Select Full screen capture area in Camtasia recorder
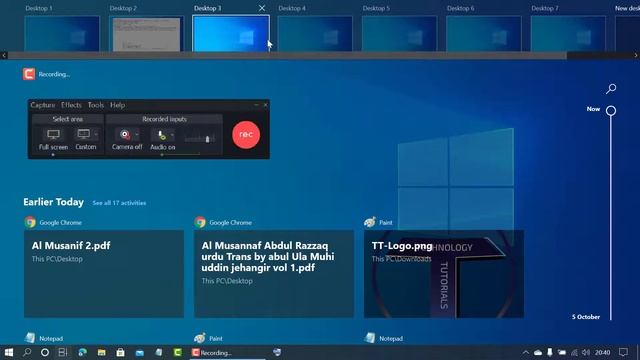The image size is (640, 360). [x=53, y=139]
